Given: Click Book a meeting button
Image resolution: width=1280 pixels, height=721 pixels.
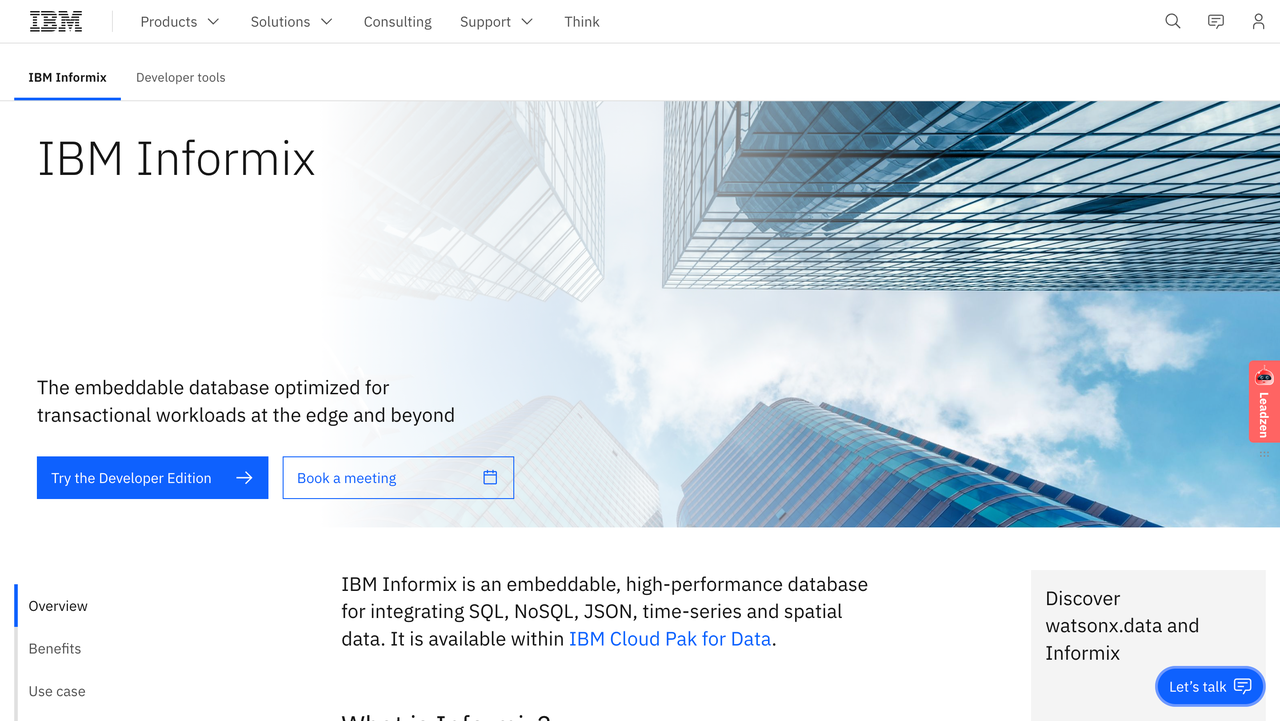Looking at the screenshot, I should (x=398, y=478).
